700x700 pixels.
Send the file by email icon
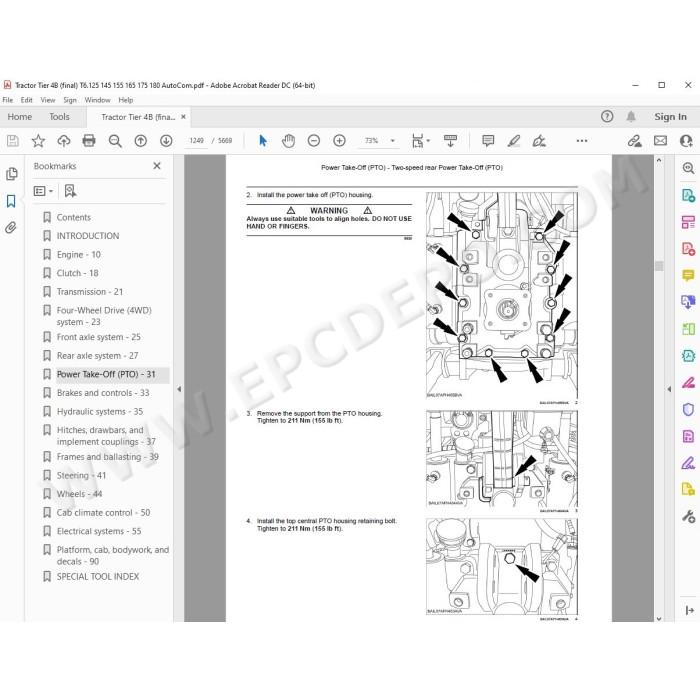pos(660,141)
